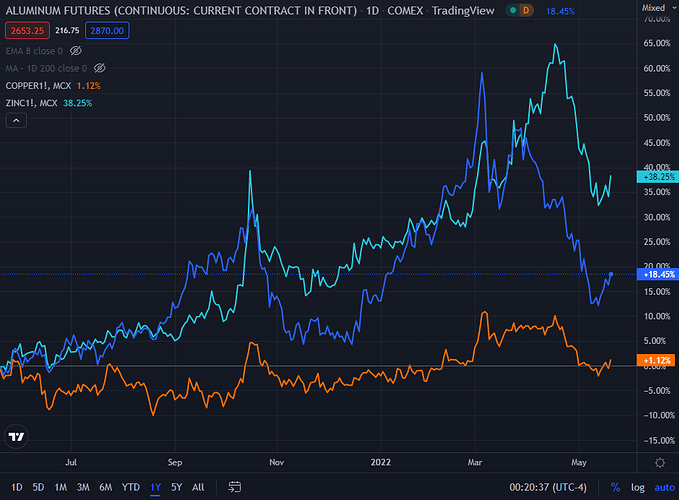The image size is (679, 500).
Task: Click the green market status dot
Action: pos(513,10)
